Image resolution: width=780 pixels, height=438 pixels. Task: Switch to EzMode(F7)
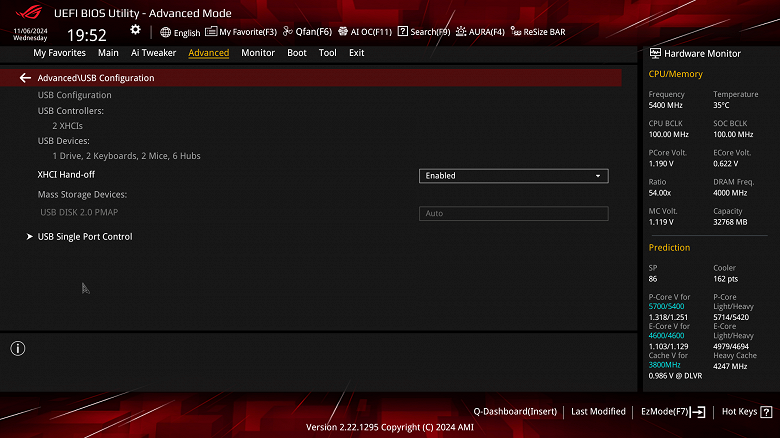(x=665, y=412)
